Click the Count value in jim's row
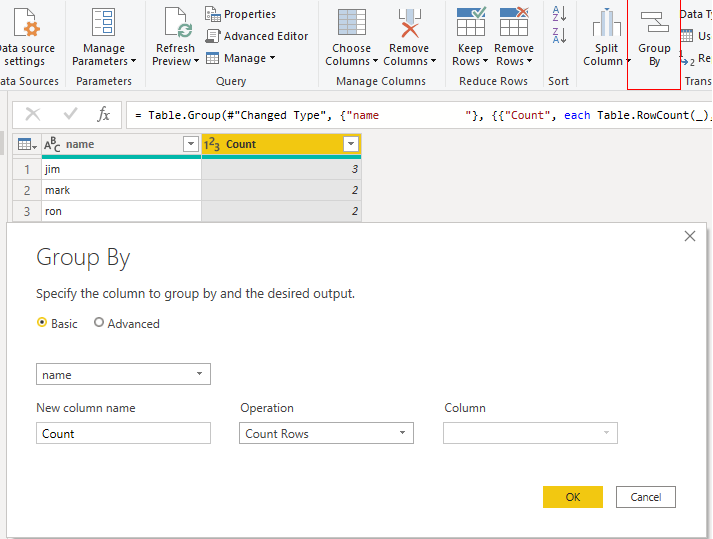Image resolution: width=713 pixels, height=539 pixels. [281, 169]
